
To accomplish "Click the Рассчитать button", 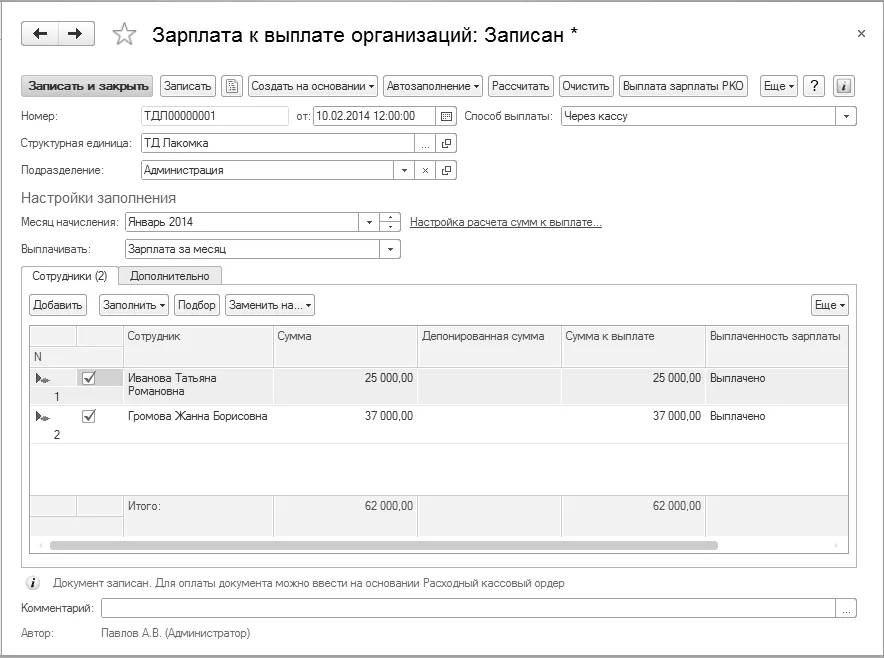I will (x=520, y=86).
